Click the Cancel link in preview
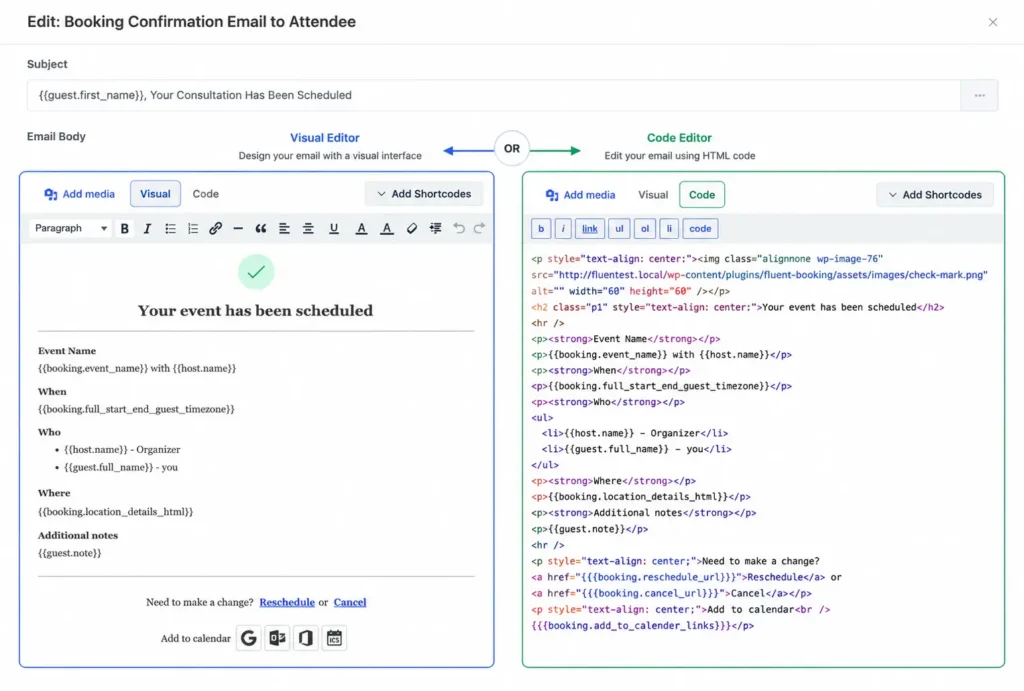 [x=350, y=602]
